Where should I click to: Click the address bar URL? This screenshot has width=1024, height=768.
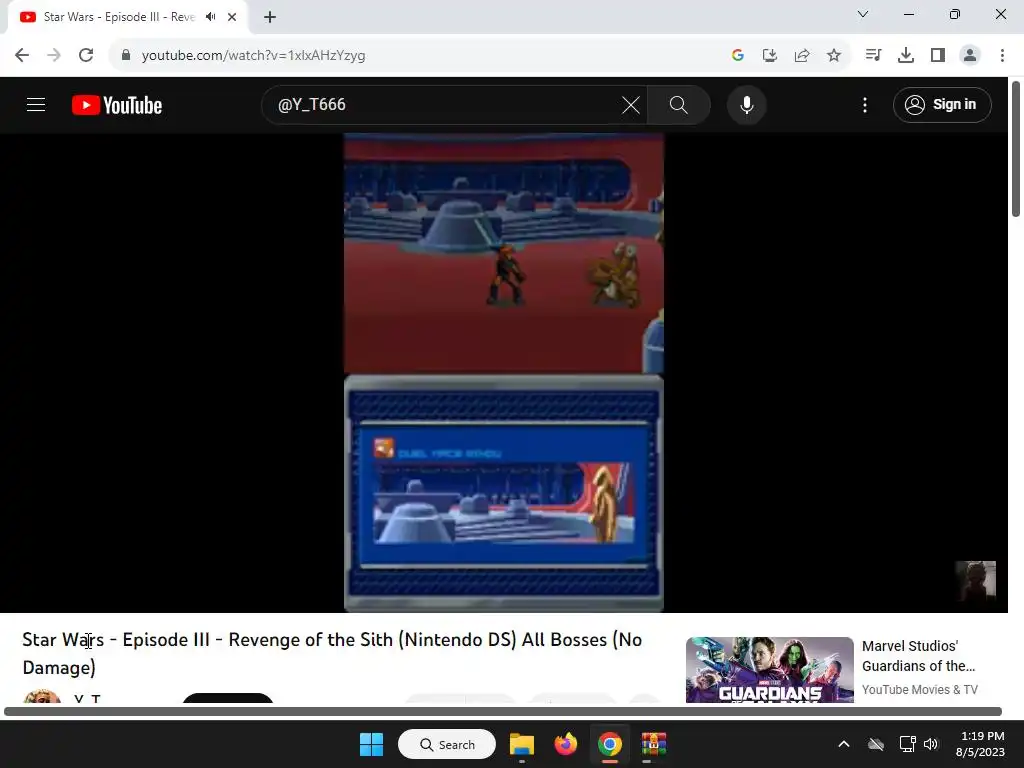[x=253, y=56]
